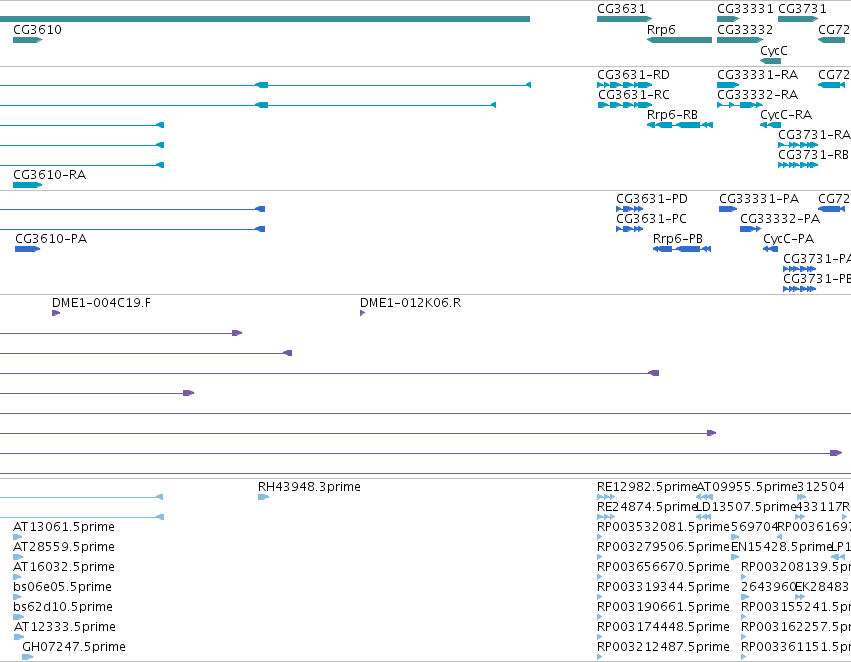Viewport: 851px width, 662px height.
Task: Click protein CycC-PA
Action: 770,249
